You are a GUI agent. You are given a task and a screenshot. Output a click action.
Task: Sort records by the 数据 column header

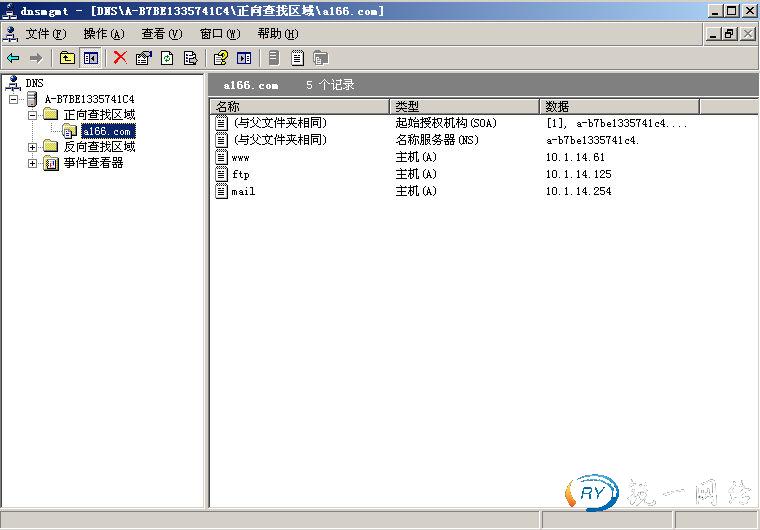click(x=619, y=106)
